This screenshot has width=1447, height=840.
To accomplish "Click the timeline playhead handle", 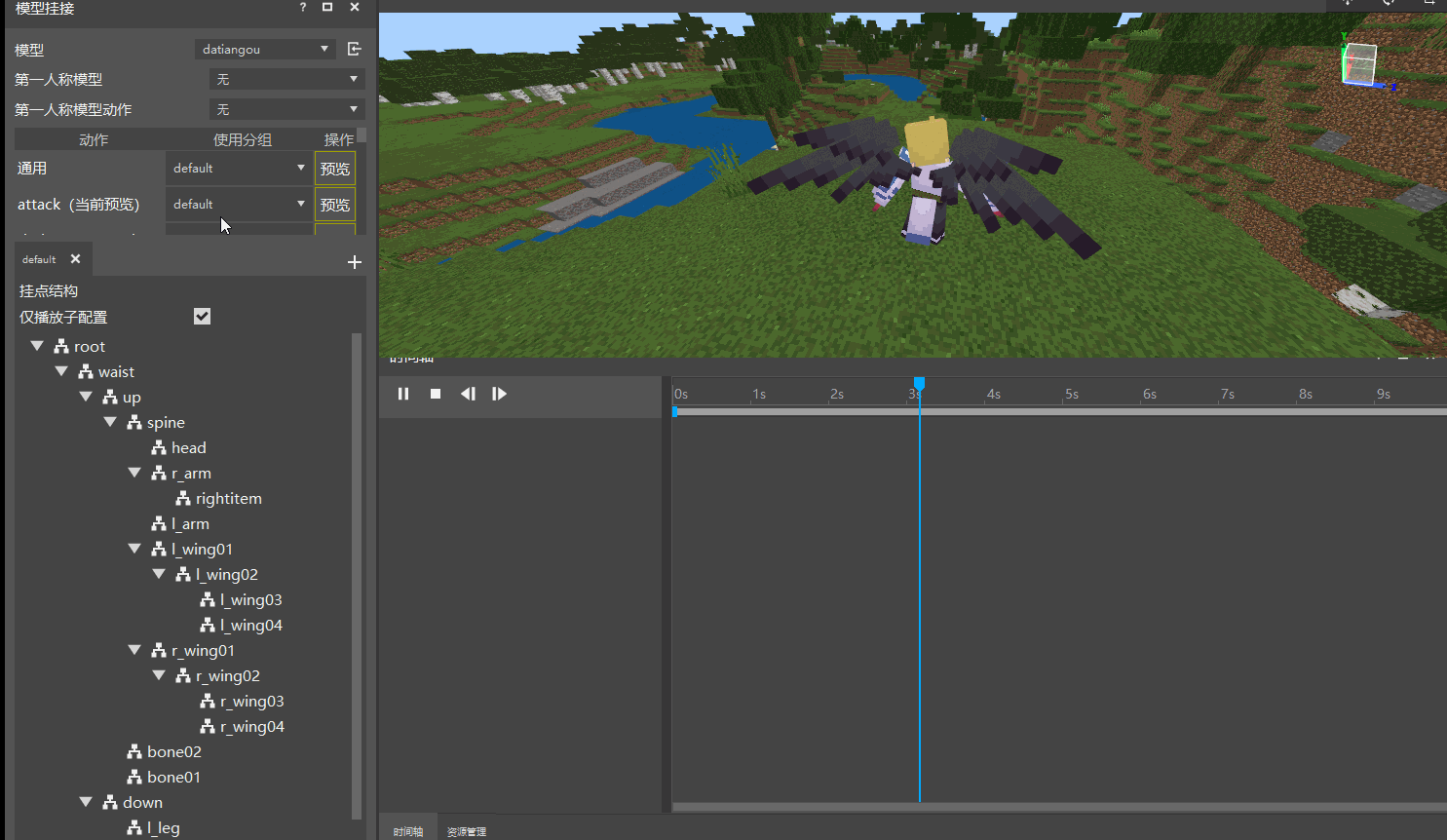I will pyautogui.click(x=919, y=384).
